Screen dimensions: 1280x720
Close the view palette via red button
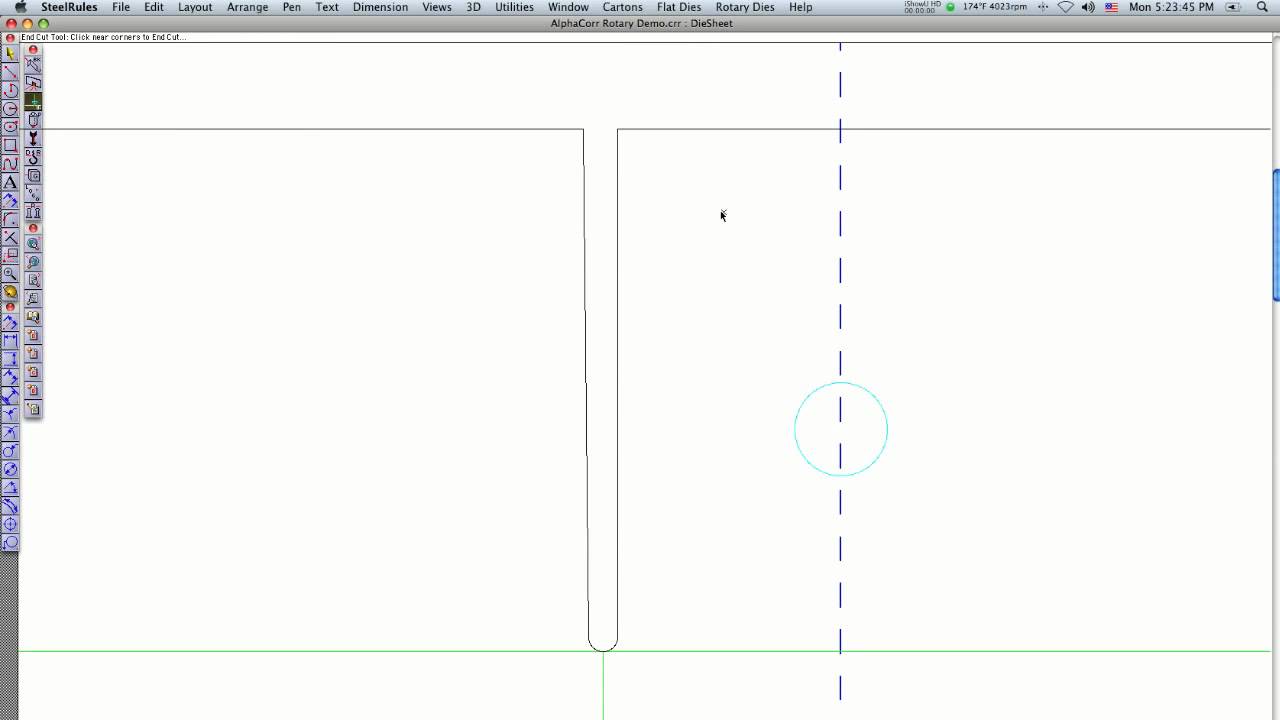pos(33,228)
